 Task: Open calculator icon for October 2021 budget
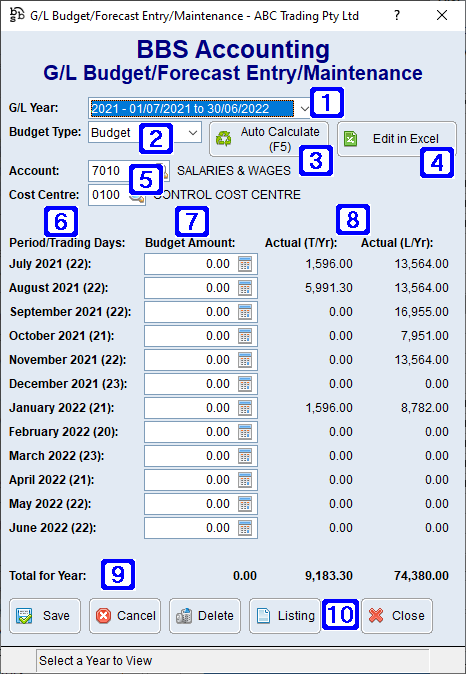point(245,336)
